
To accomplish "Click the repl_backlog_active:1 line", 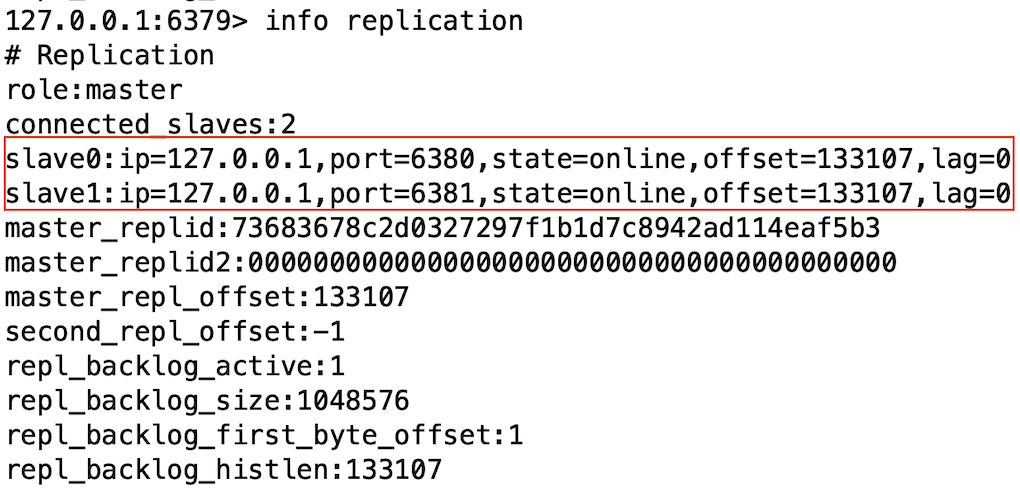I will click(175, 366).
